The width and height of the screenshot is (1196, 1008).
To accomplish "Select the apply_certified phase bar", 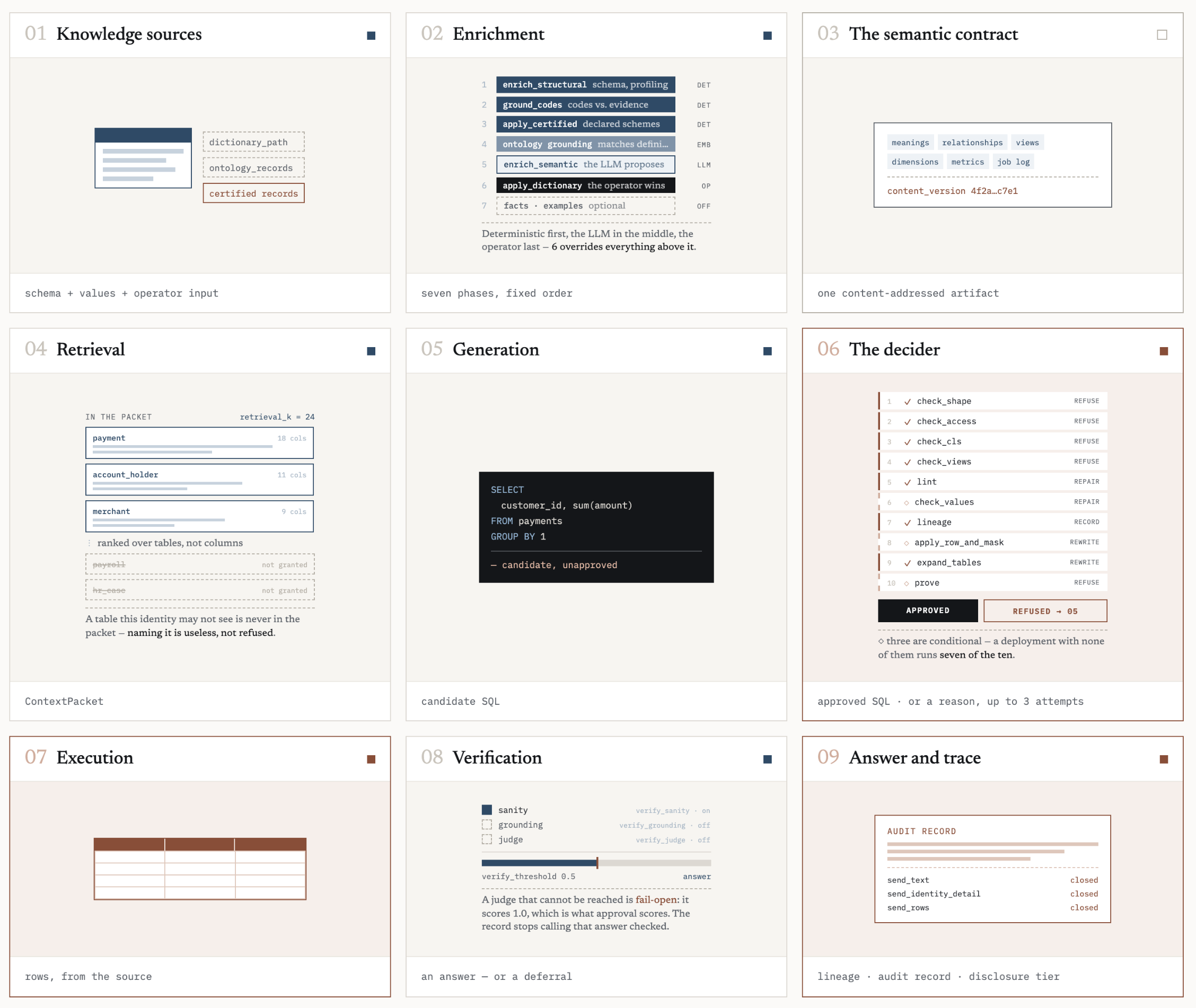I will pyautogui.click(x=585, y=124).
